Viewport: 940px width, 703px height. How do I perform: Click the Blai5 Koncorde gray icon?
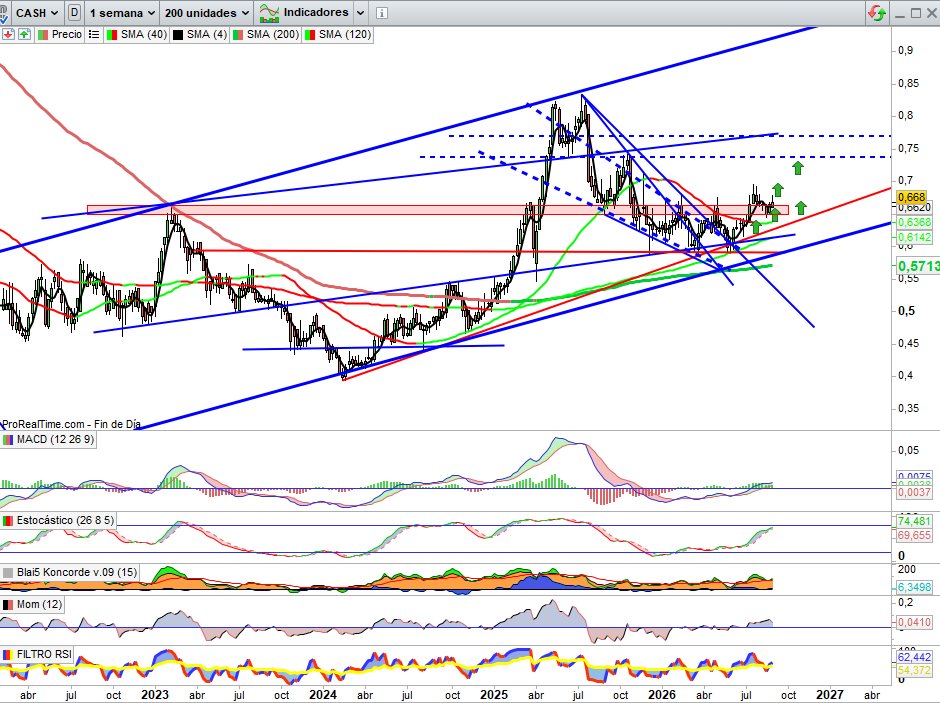coord(8,573)
